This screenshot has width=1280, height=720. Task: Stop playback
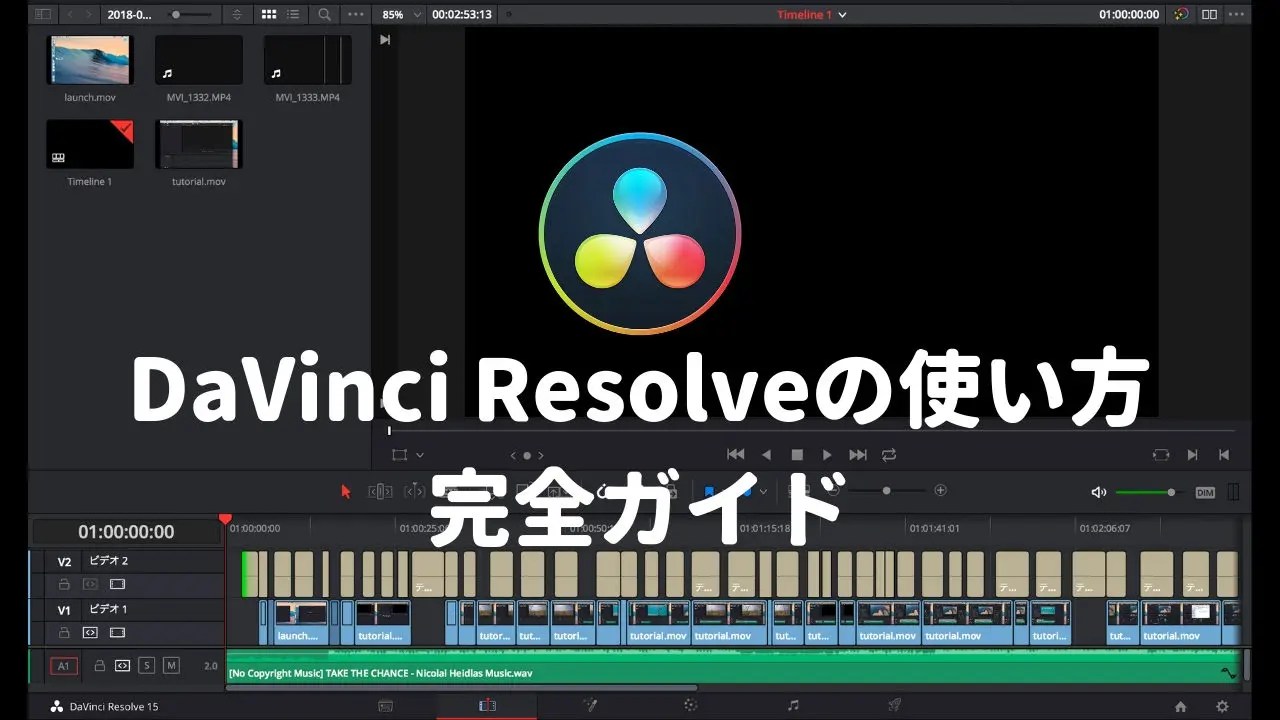pyautogui.click(x=797, y=454)
